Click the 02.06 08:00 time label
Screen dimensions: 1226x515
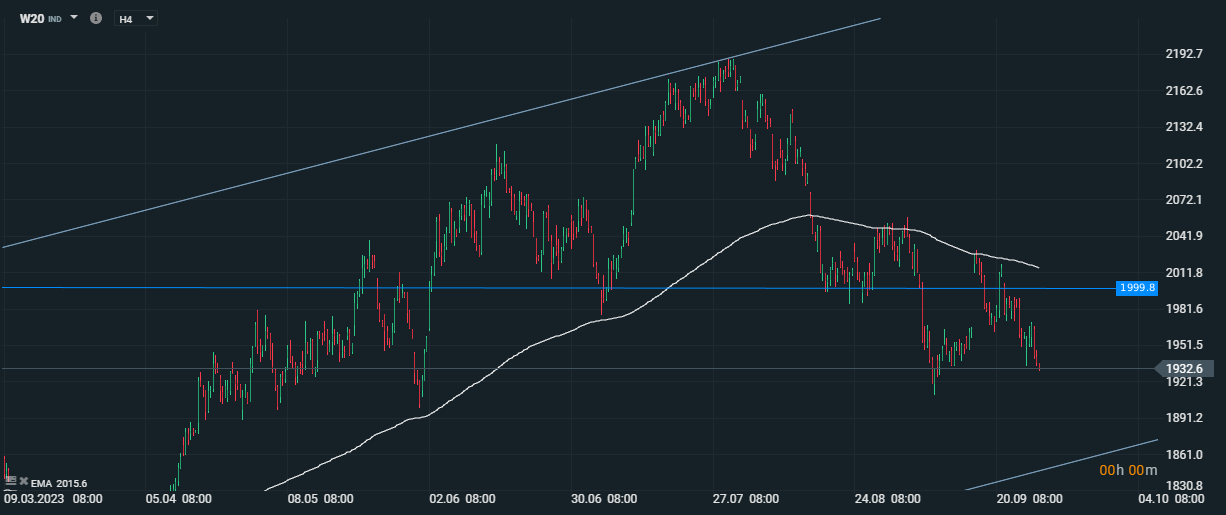(x=462, y=498)
